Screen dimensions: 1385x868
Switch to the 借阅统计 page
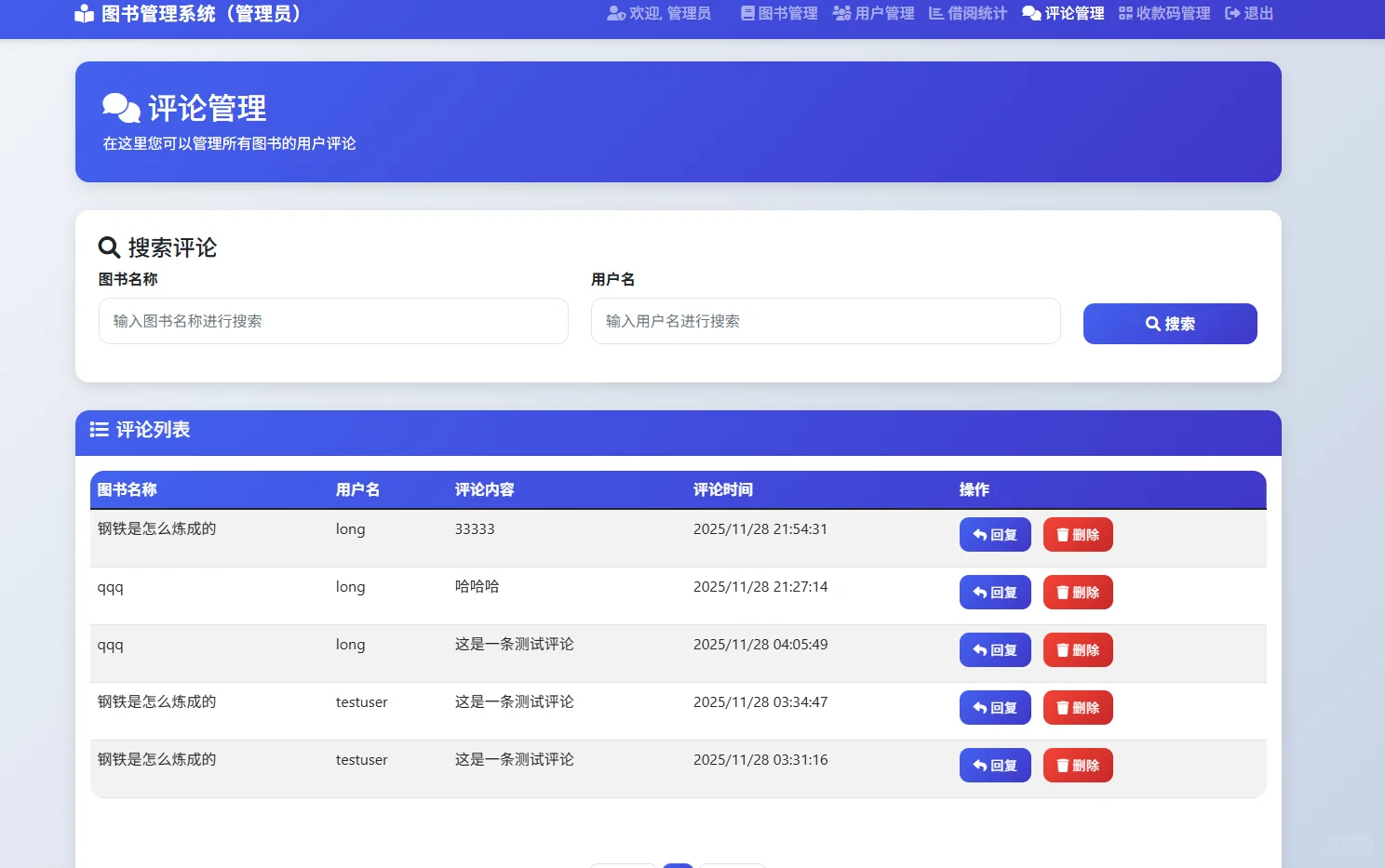point(968,13)
